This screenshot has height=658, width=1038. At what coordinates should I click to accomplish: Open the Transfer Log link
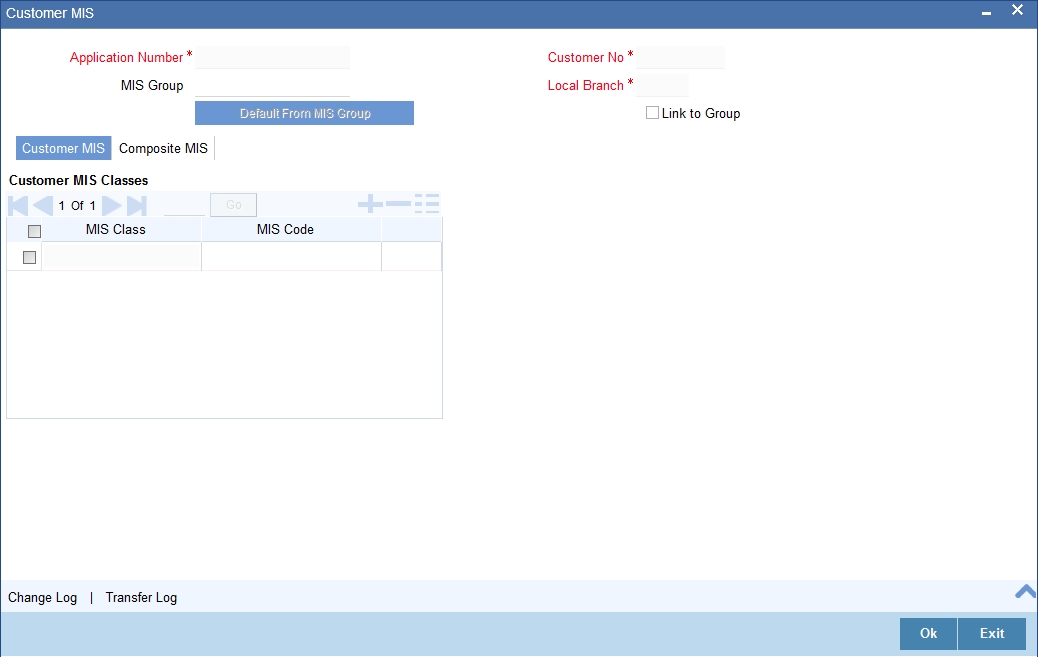coord(141,597)
